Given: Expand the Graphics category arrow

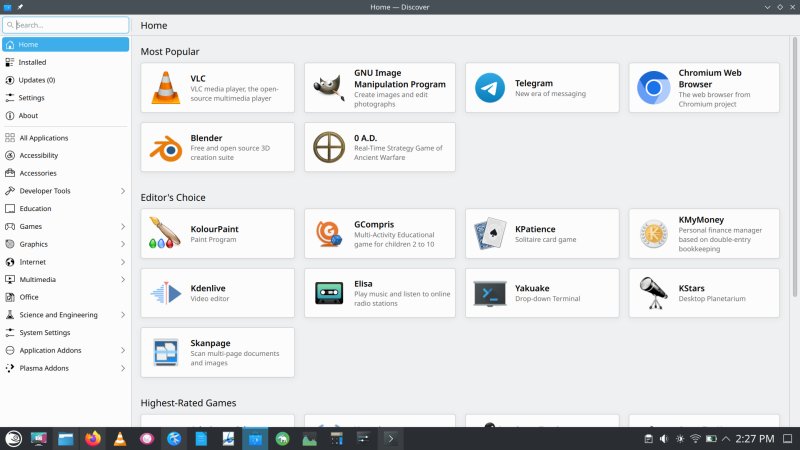Looking at the screenshot, I should click(x=123, y=244).
